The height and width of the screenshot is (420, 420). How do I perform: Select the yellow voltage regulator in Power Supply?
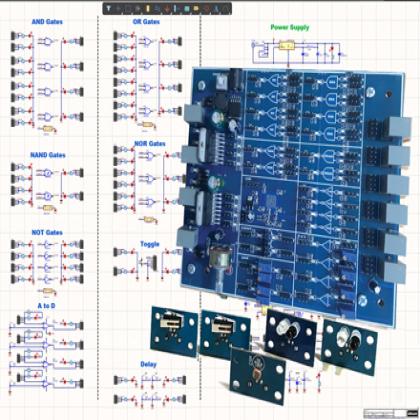click(x=286, y=46)
